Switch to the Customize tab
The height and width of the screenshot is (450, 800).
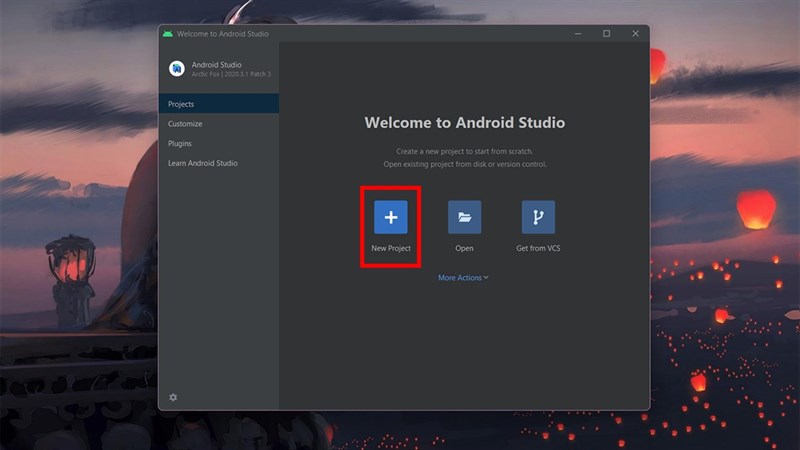pyautogui.click(x=185, y=124)
